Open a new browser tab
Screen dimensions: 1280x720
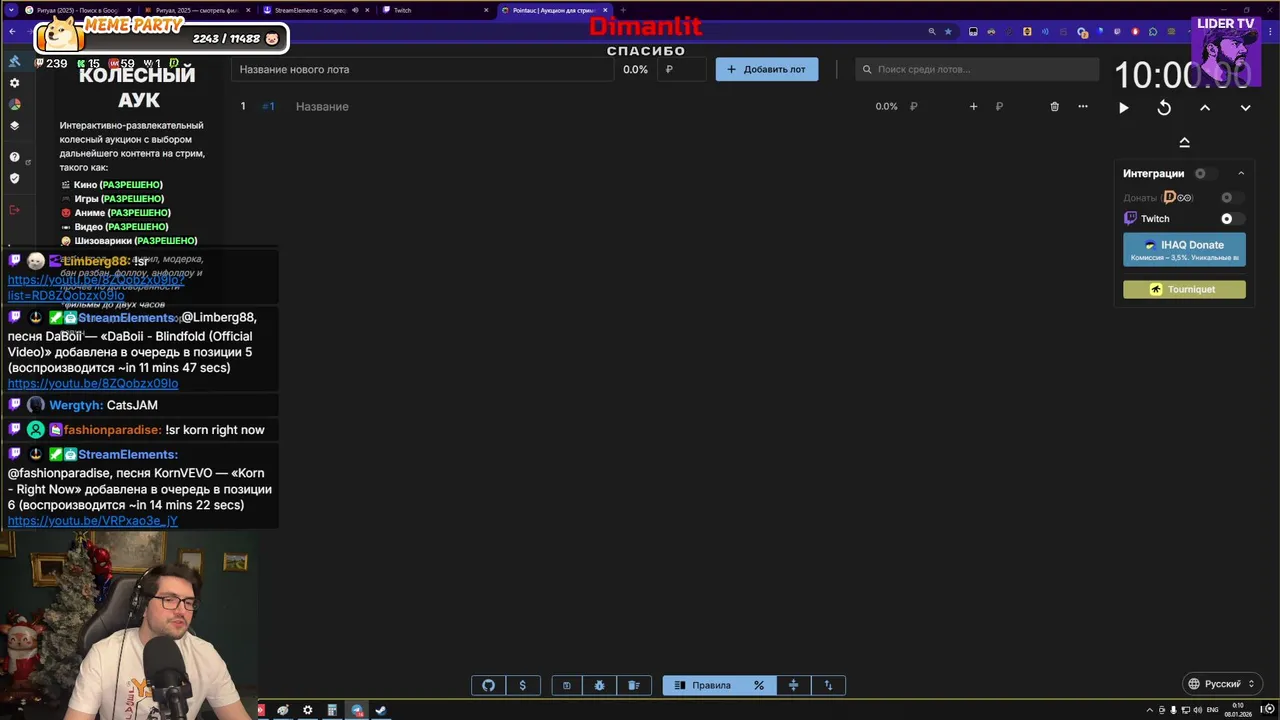[623, 10]
